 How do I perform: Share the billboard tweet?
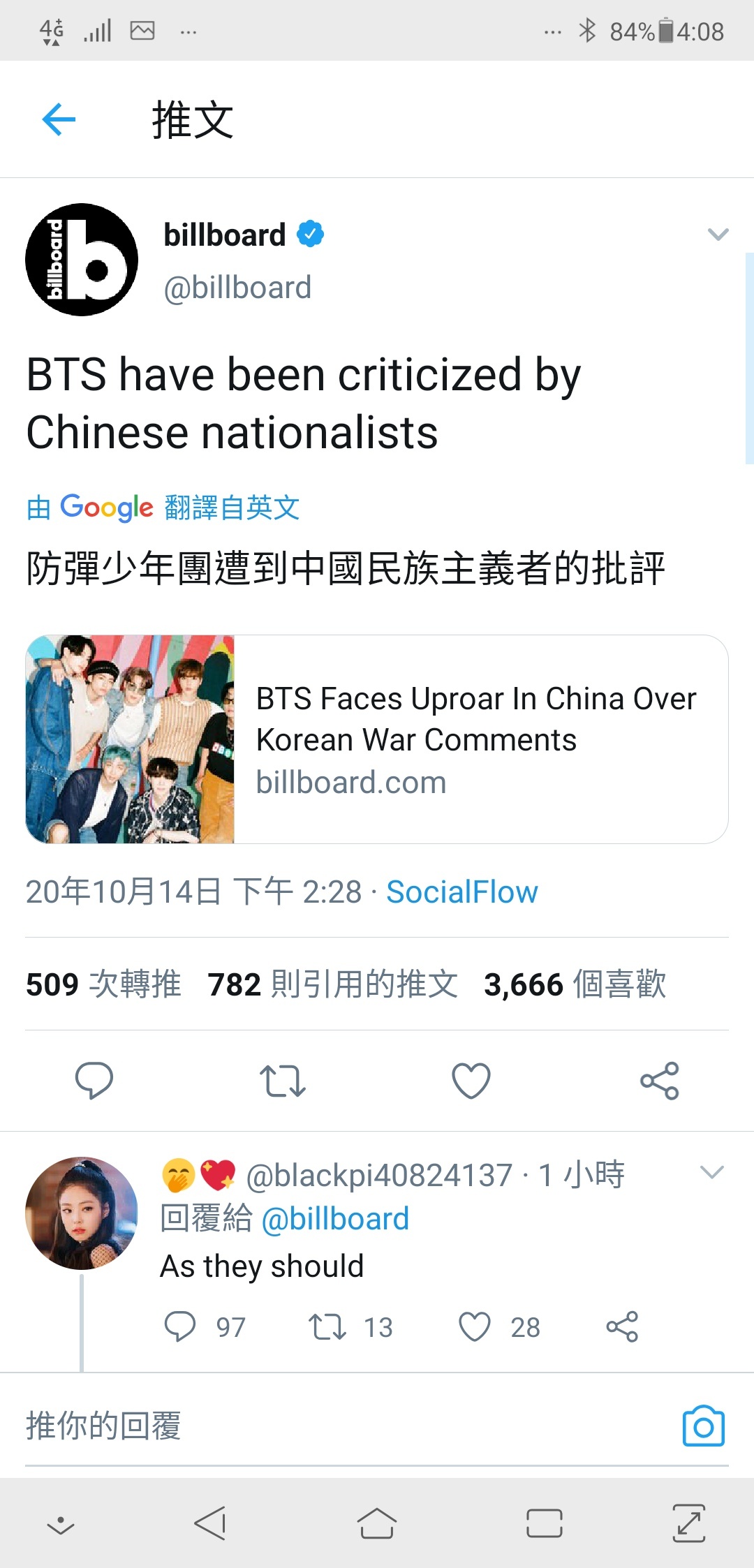[660, 1081]
